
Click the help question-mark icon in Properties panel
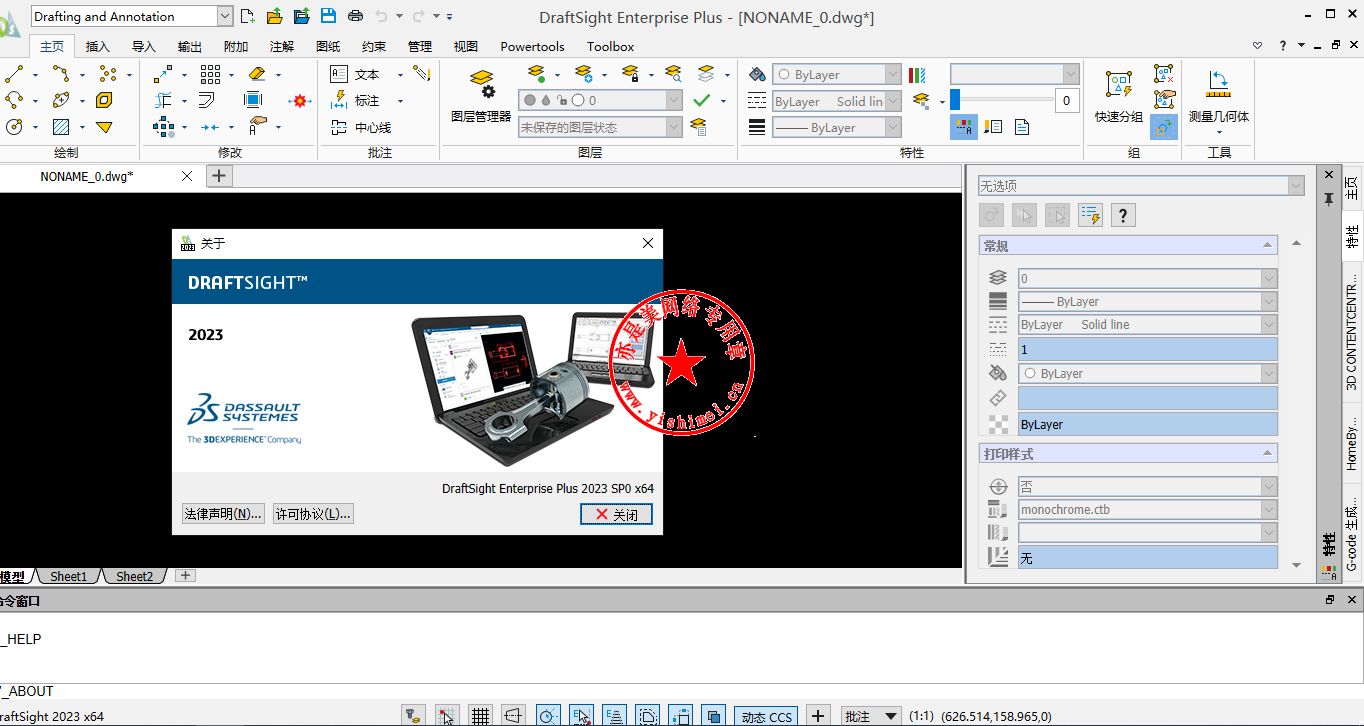click(1123, 215)
